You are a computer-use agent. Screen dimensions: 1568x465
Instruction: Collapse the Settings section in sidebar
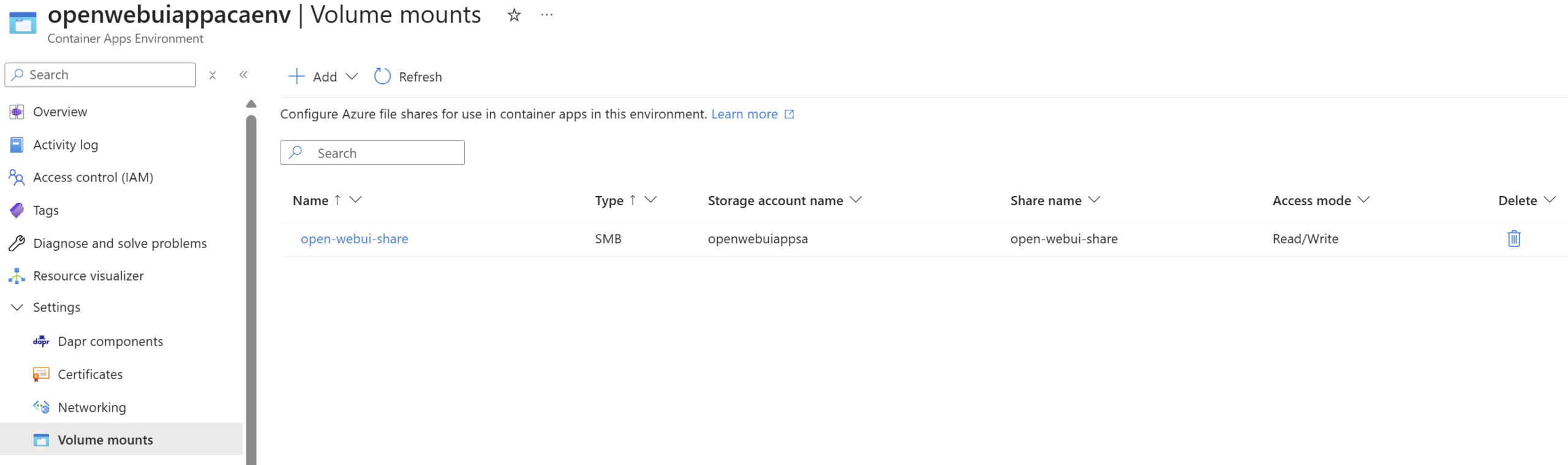click(17, 307)
